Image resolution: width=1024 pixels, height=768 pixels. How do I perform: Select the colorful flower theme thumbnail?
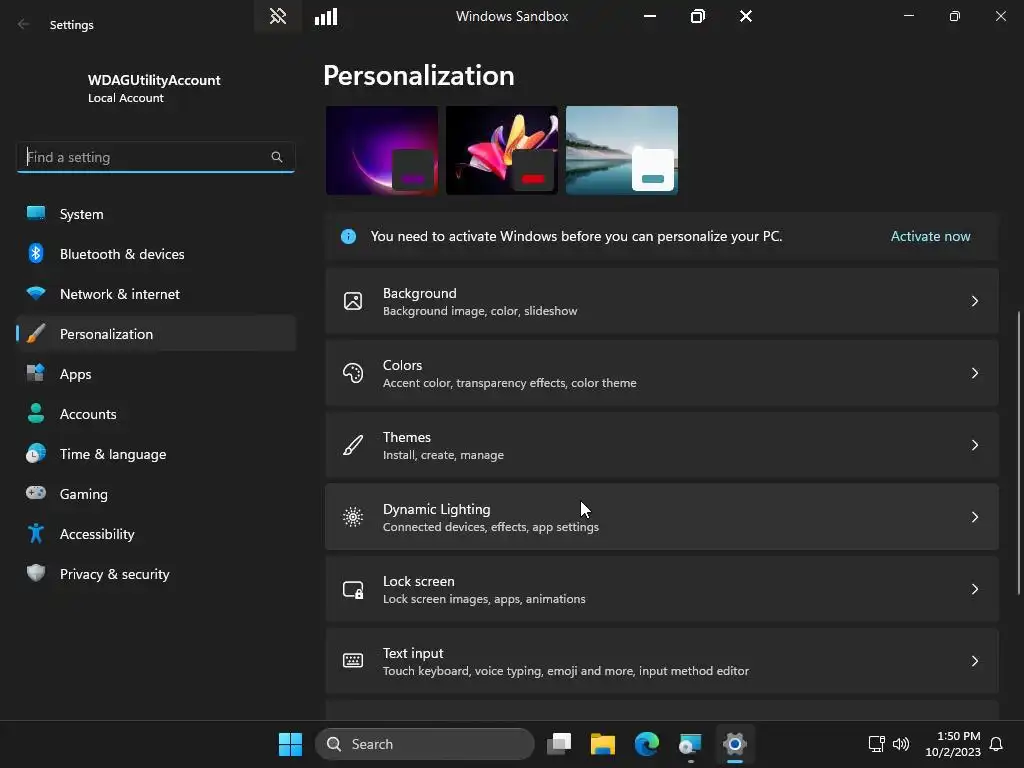click(502, 150)
